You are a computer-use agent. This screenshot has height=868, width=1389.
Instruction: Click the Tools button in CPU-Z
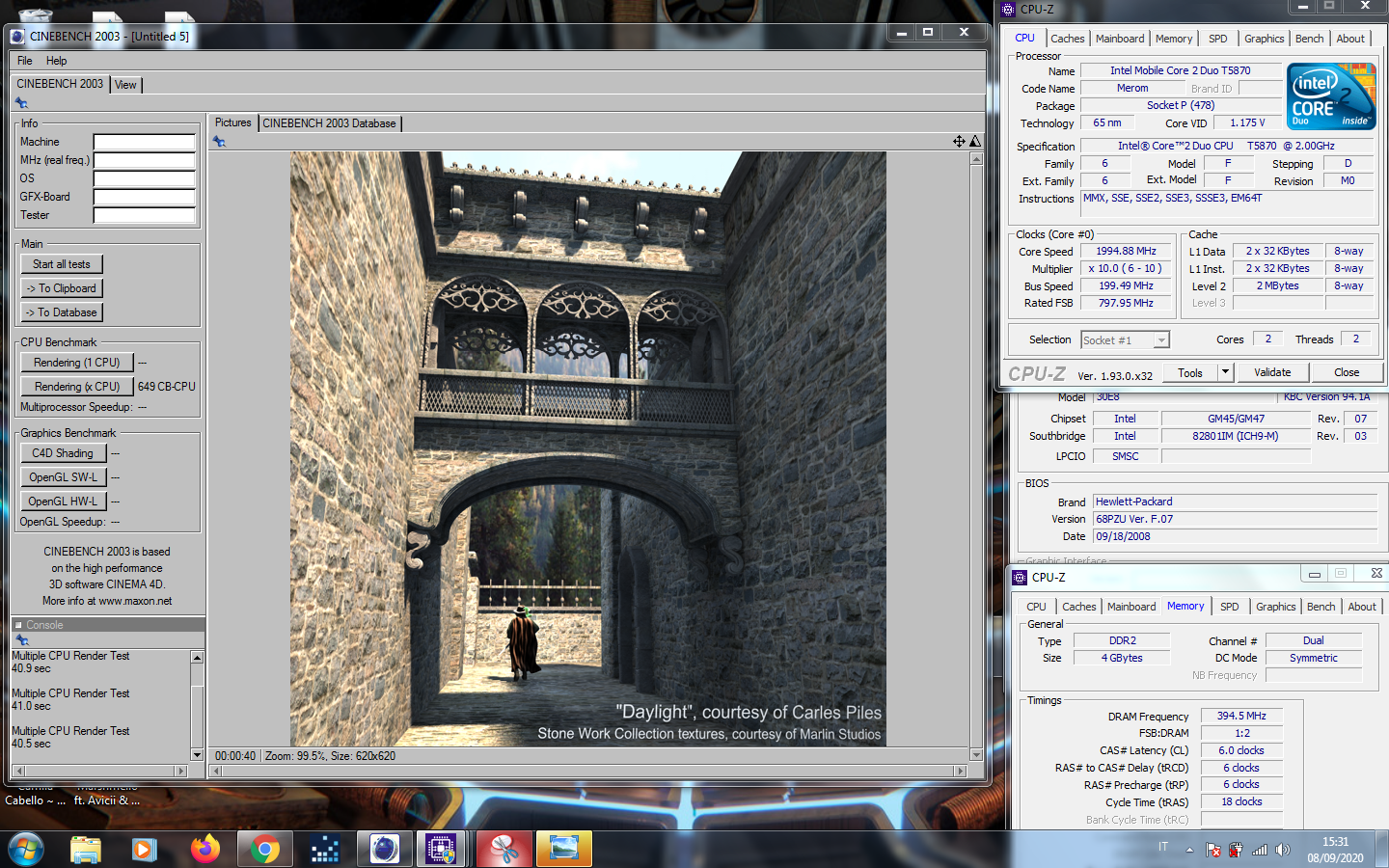pyautogui.click(x=1190, y=372)
